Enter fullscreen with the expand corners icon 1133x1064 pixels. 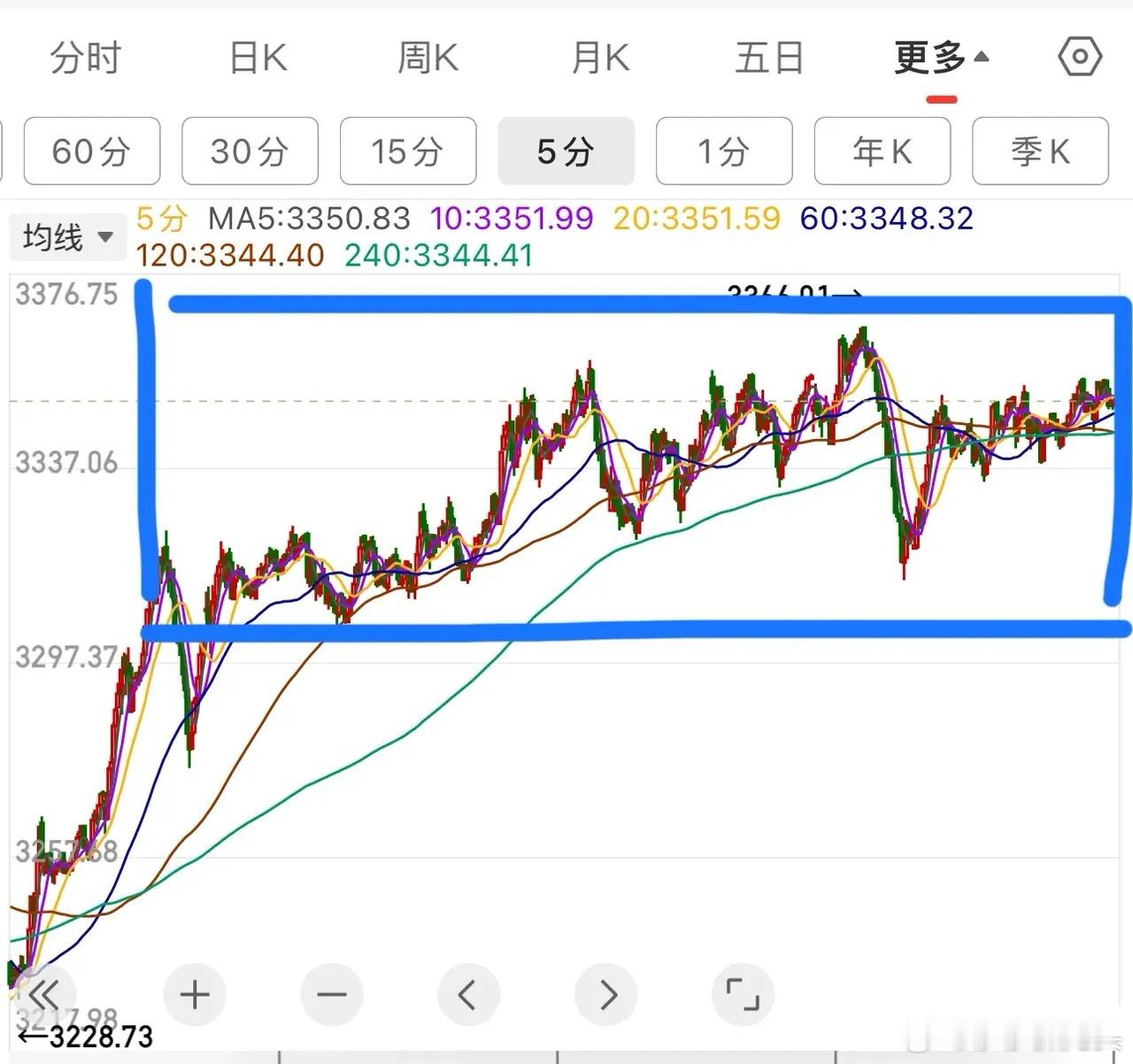coord(743,994)
